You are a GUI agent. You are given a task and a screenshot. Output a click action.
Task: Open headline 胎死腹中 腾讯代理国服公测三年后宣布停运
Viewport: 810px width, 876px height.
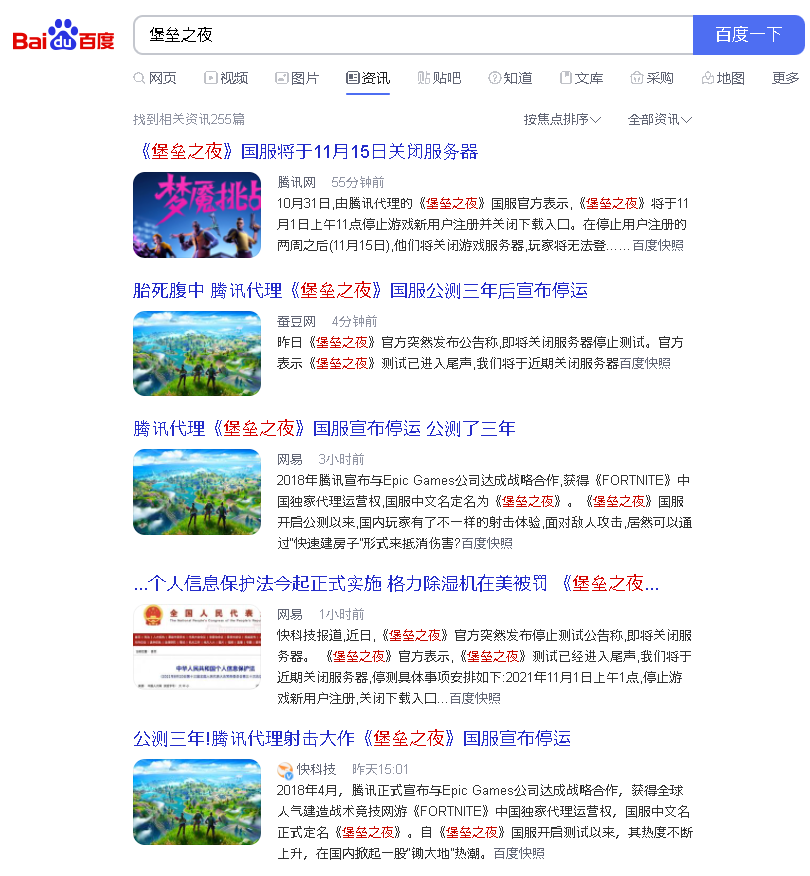(360, 290)
